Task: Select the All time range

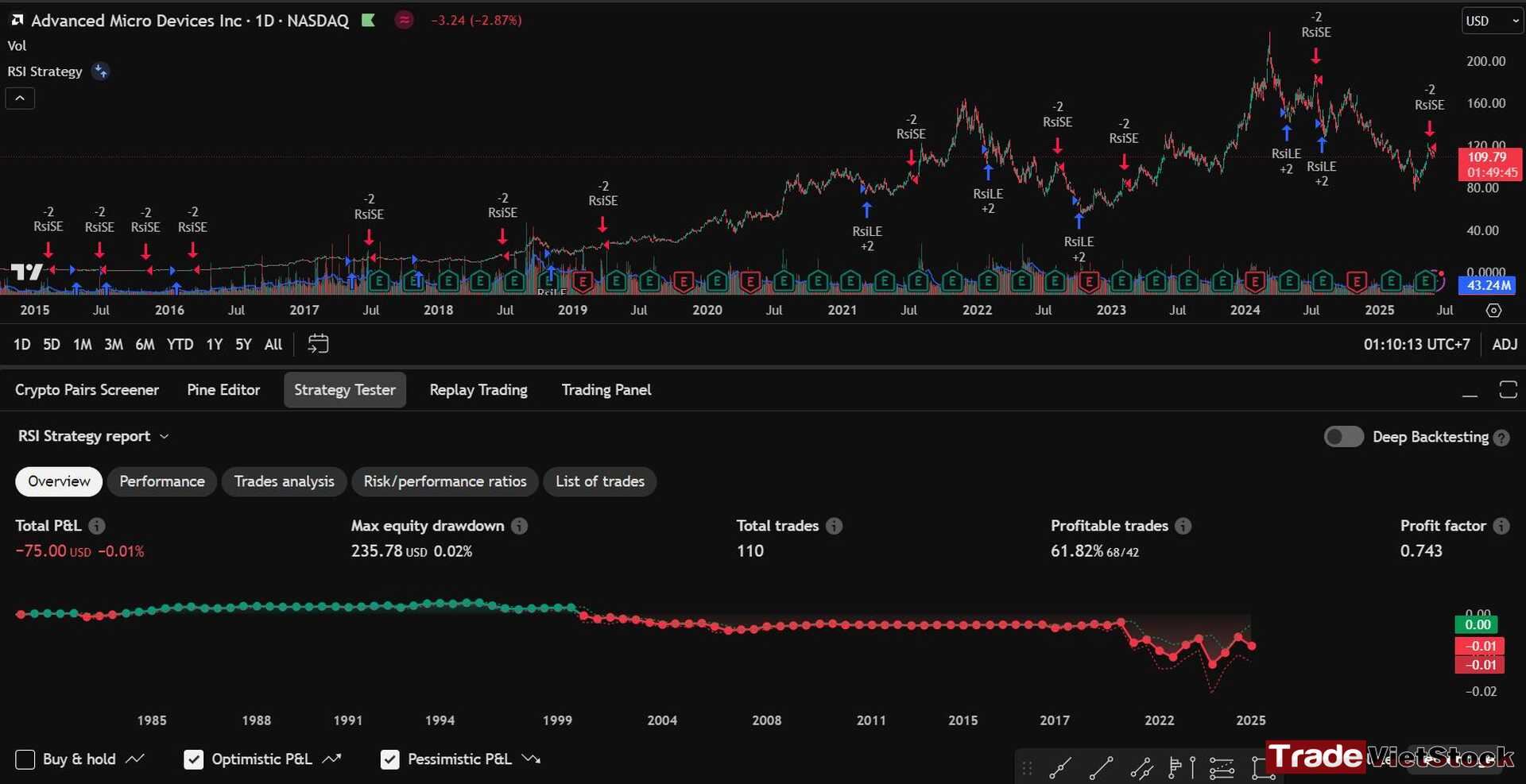Action: [x=273, y=345]
